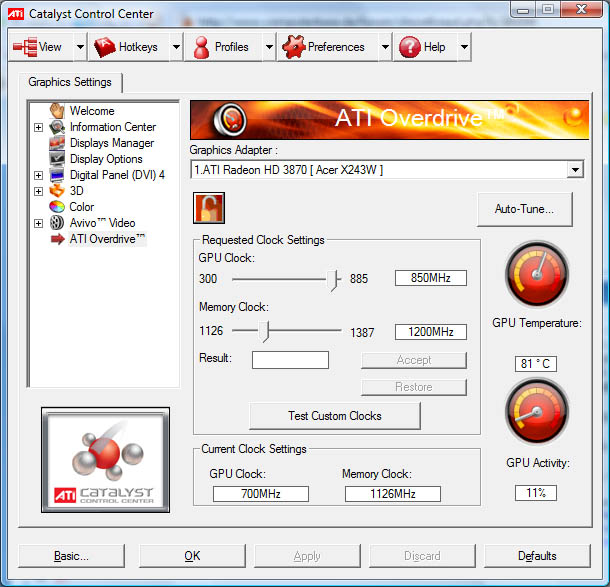Click the requested GPU Clock 850MHz field

[x=431, y=278]
